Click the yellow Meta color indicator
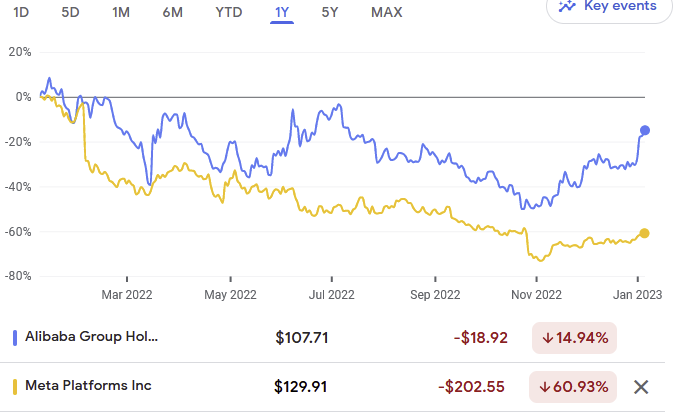 [x=15, y=386]
